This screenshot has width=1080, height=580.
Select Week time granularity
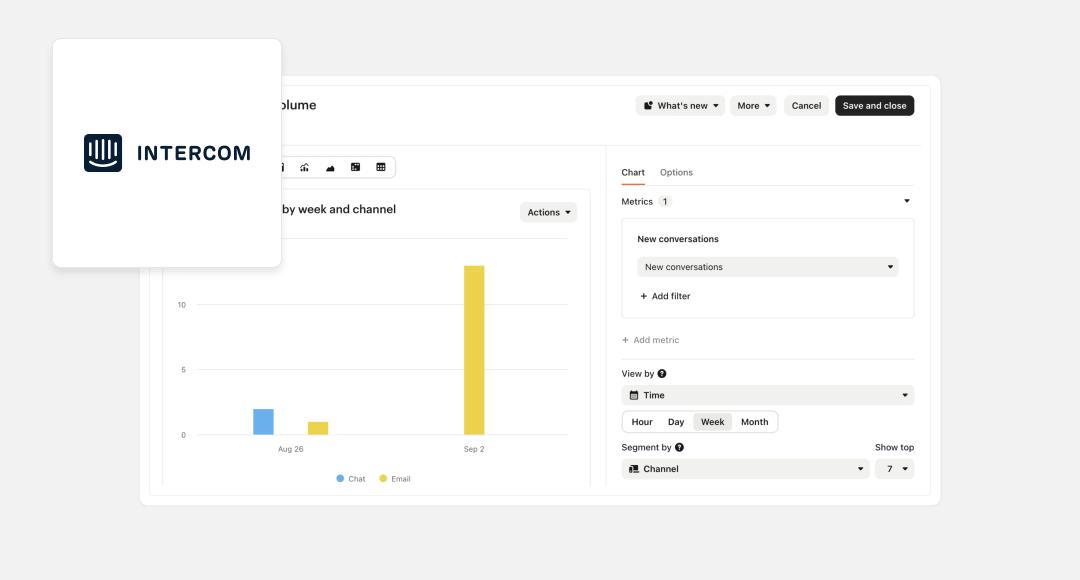712,422
